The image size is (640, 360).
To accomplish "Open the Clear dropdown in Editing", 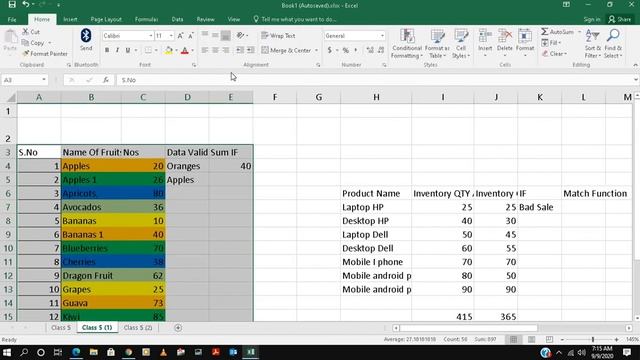I will pyautogui.click(x=554, y=53).
